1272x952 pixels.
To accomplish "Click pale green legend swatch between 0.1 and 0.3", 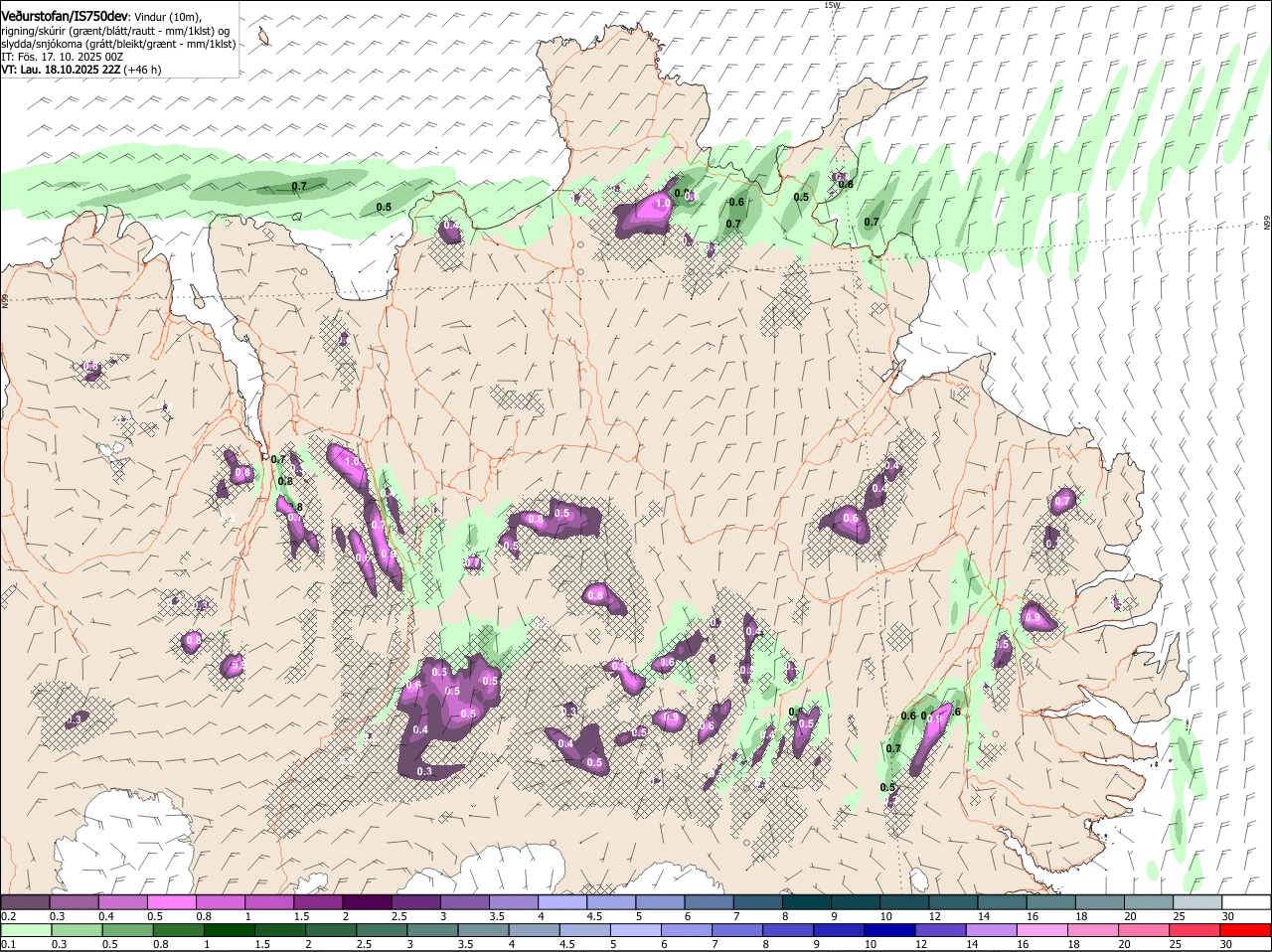I will click(x=27, y=930).
